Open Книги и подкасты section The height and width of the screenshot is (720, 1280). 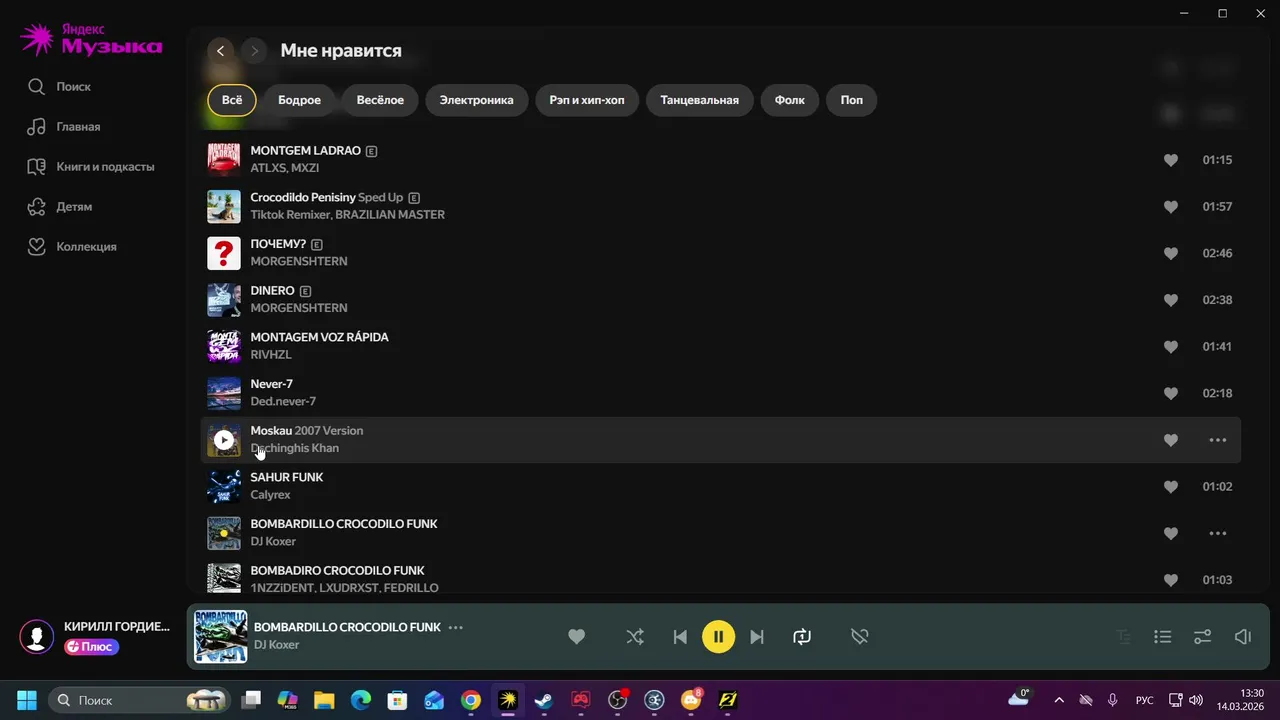tap(91, 167)
